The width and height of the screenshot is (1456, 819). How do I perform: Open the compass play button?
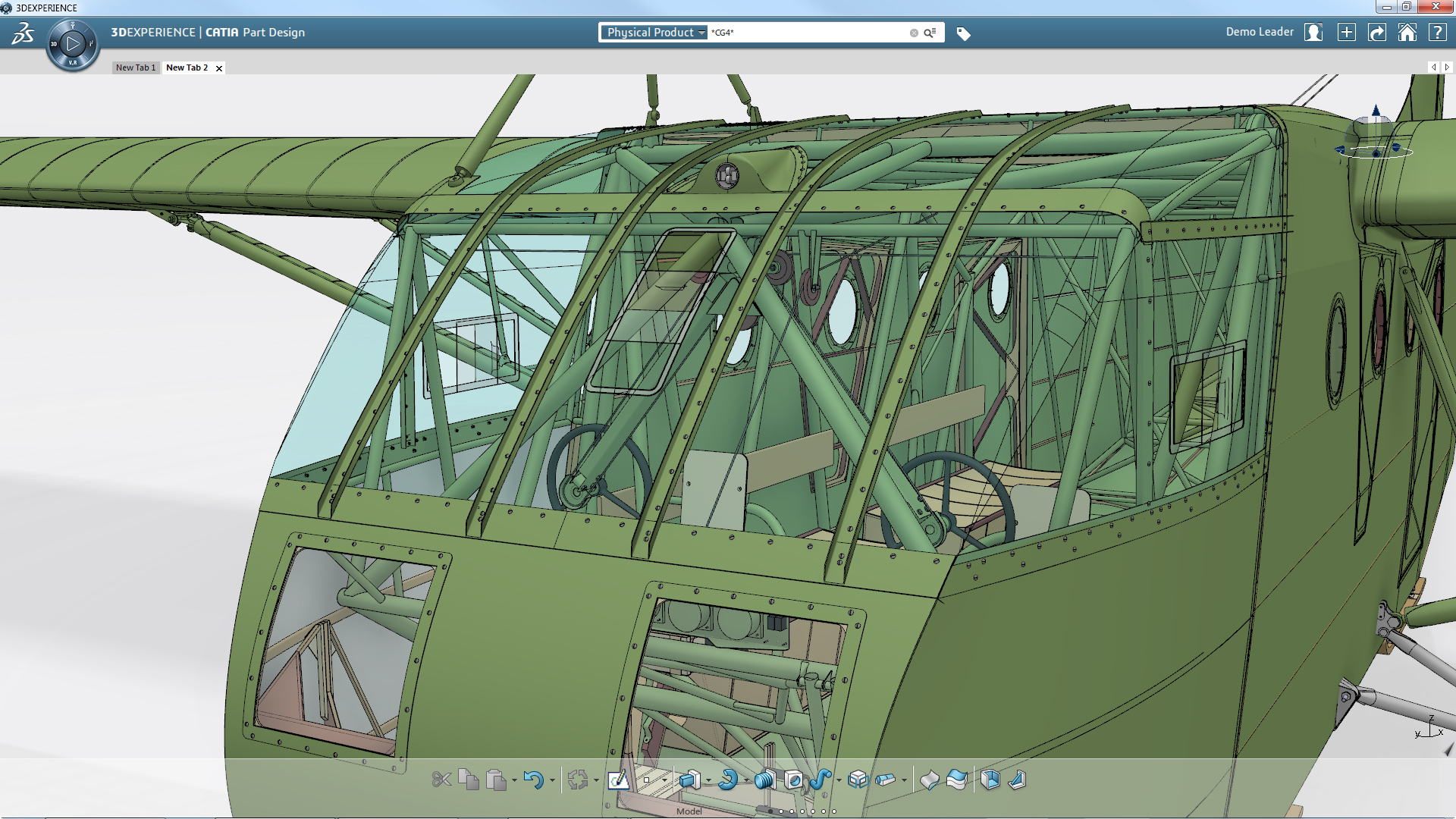[73, 43]
